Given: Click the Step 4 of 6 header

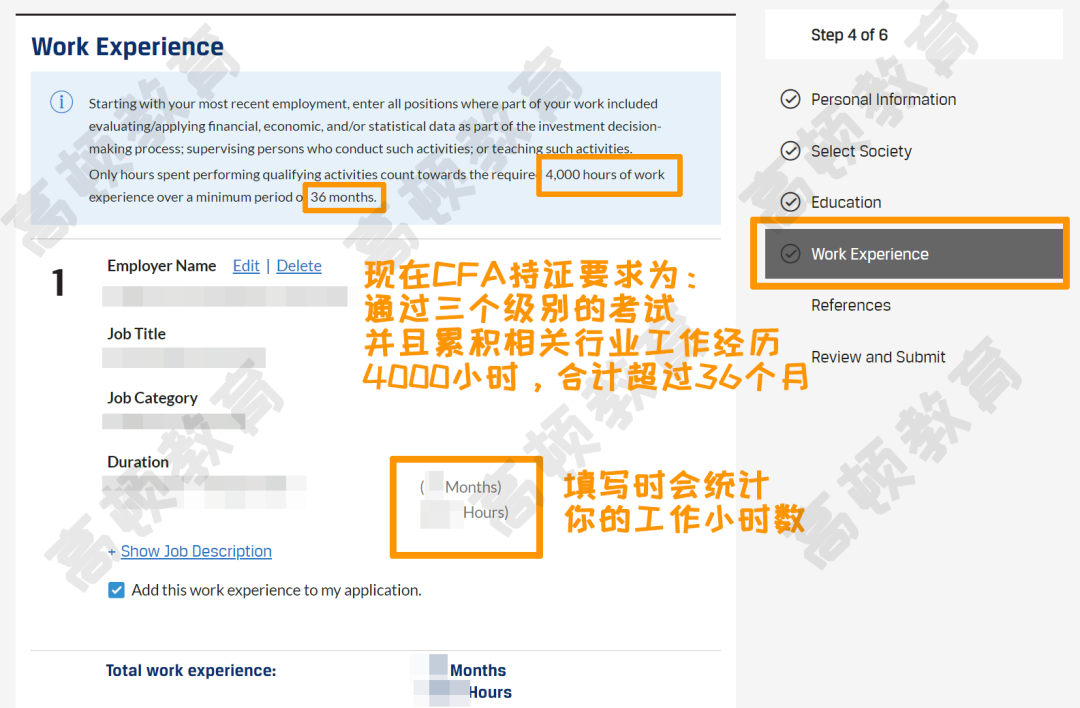Looking at the screenshot, I should (849, 35).
